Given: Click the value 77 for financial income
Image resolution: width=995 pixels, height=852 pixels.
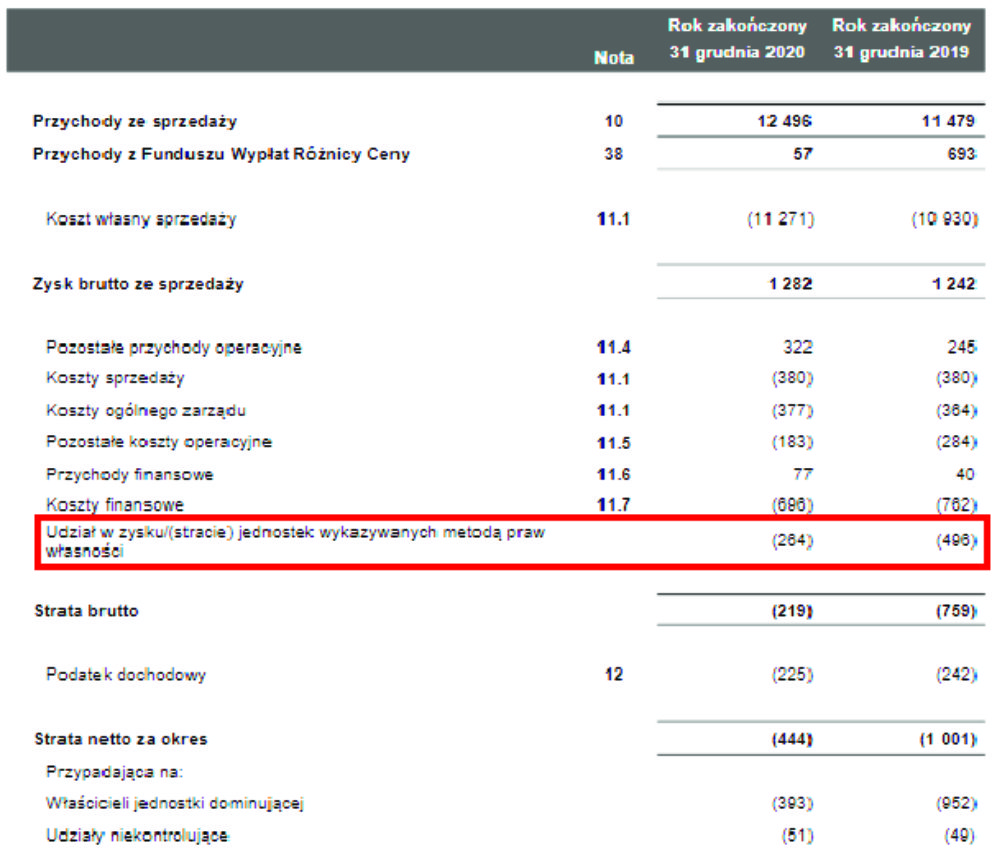Looking at the screenshot, I should tap(803, 474).
